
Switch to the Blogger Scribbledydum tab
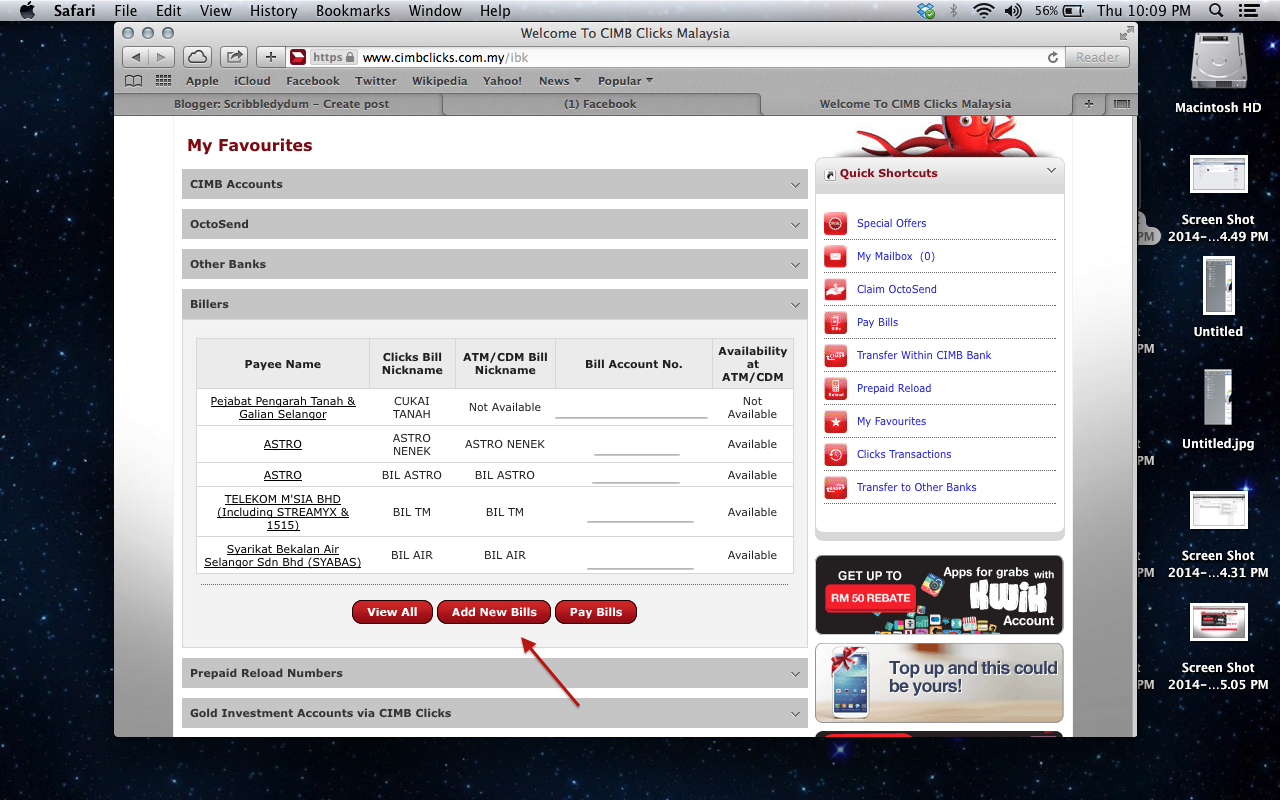(279, 104)
